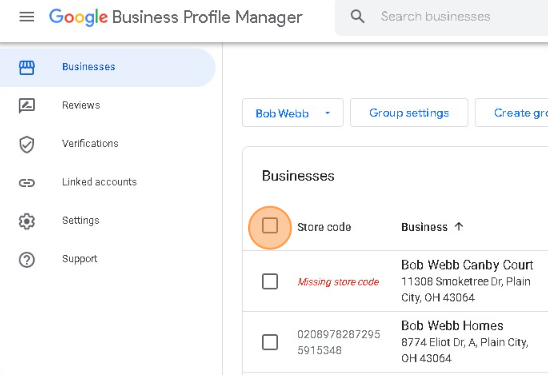Open the hamburger main menu
The width and height of the screenshot is (548, 376).
(x=27, y=17)
